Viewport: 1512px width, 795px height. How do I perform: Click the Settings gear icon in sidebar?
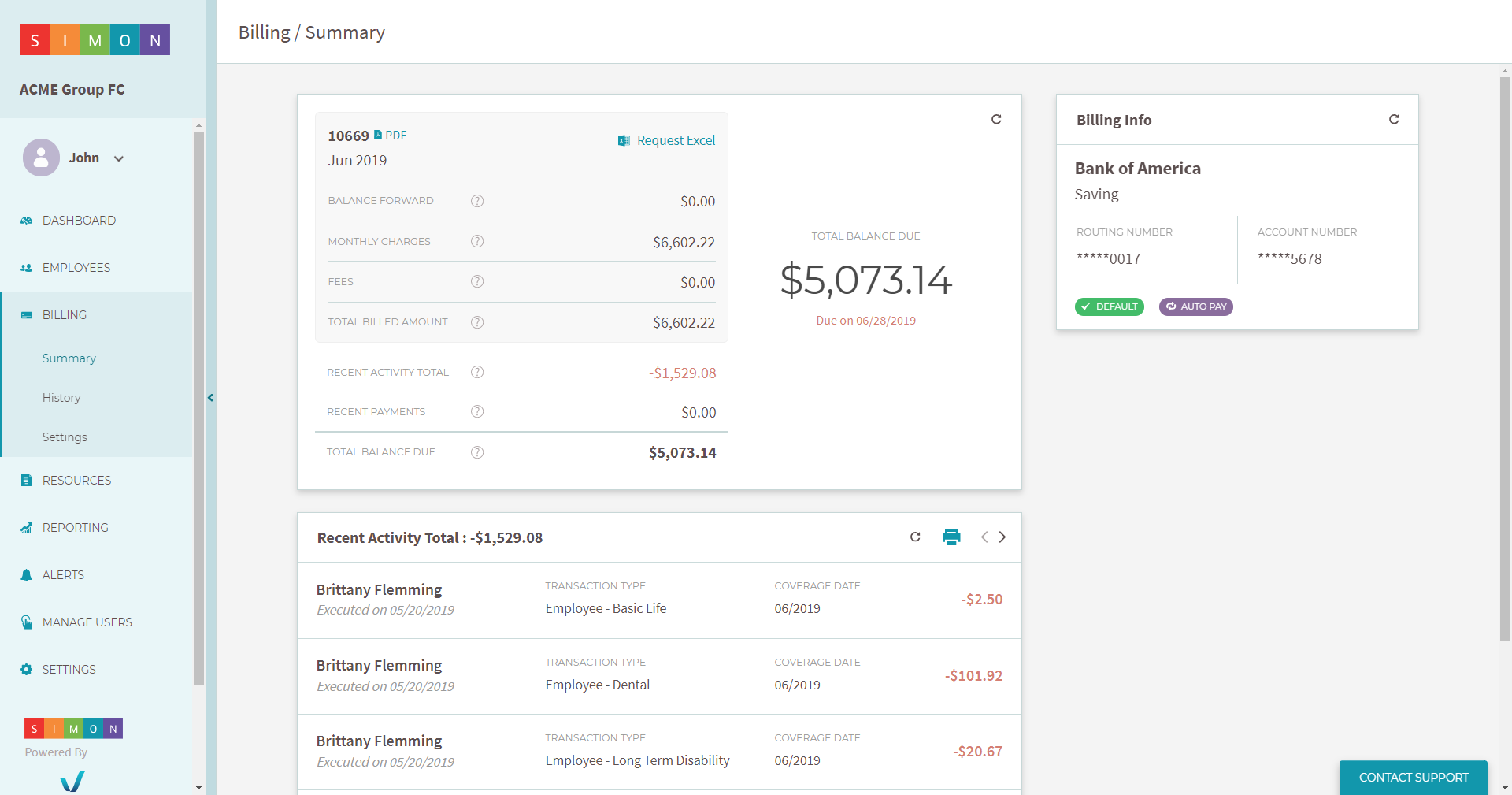point(26,669)
